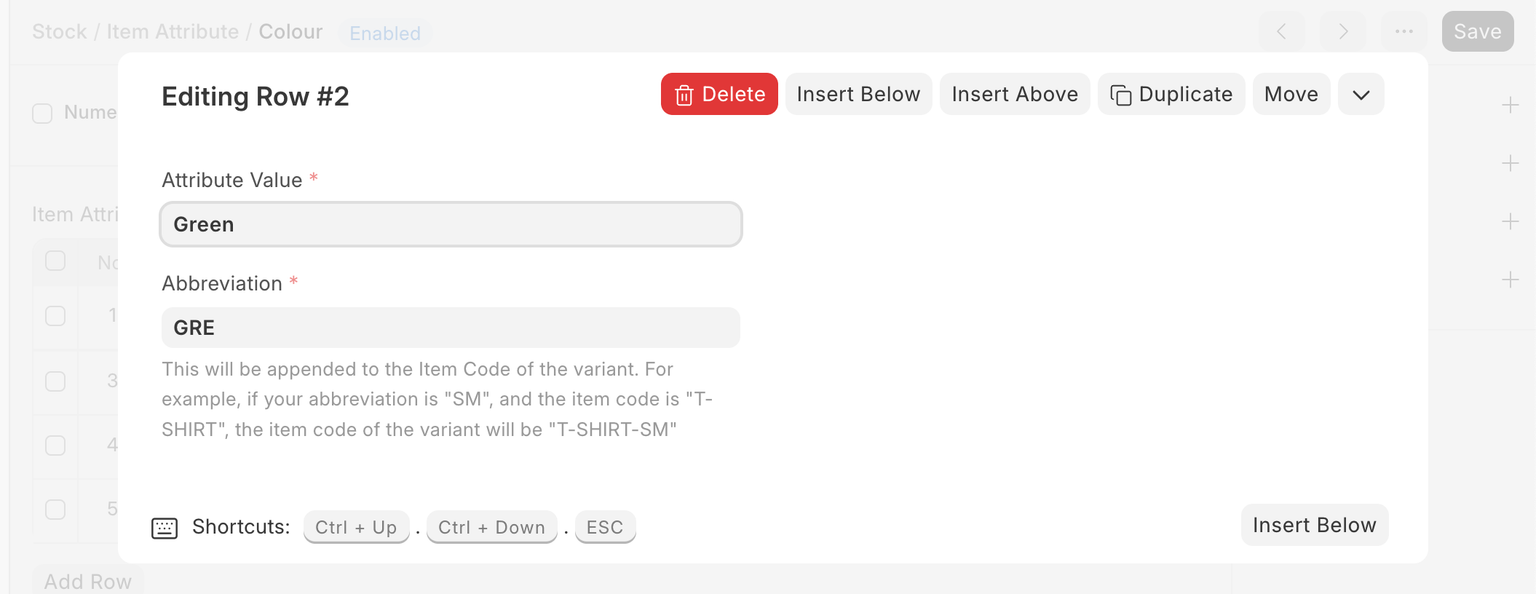Click the Insert Above button

pyautogui.click(x=1014, y=94)
